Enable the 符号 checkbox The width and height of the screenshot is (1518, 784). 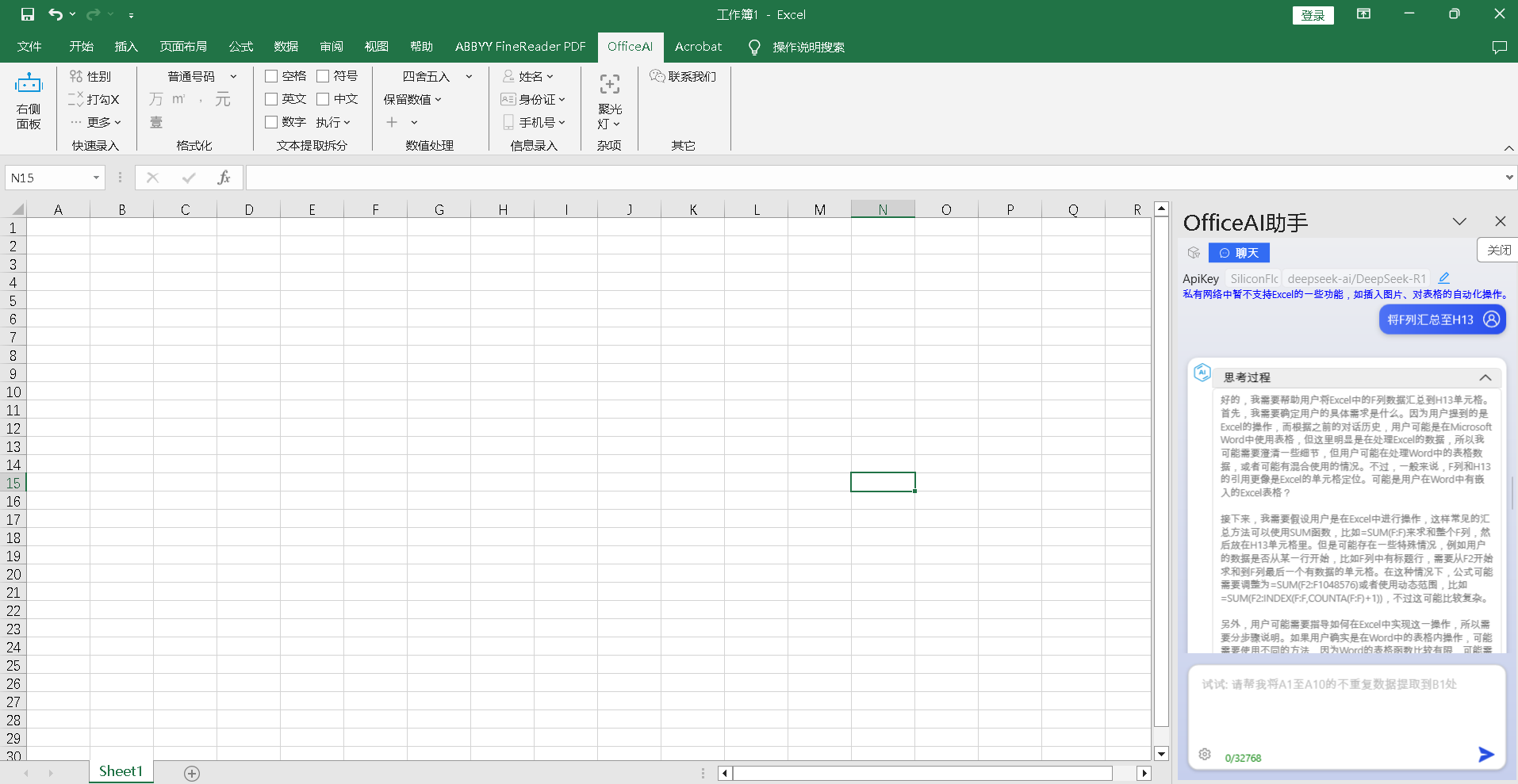[323, 76]
